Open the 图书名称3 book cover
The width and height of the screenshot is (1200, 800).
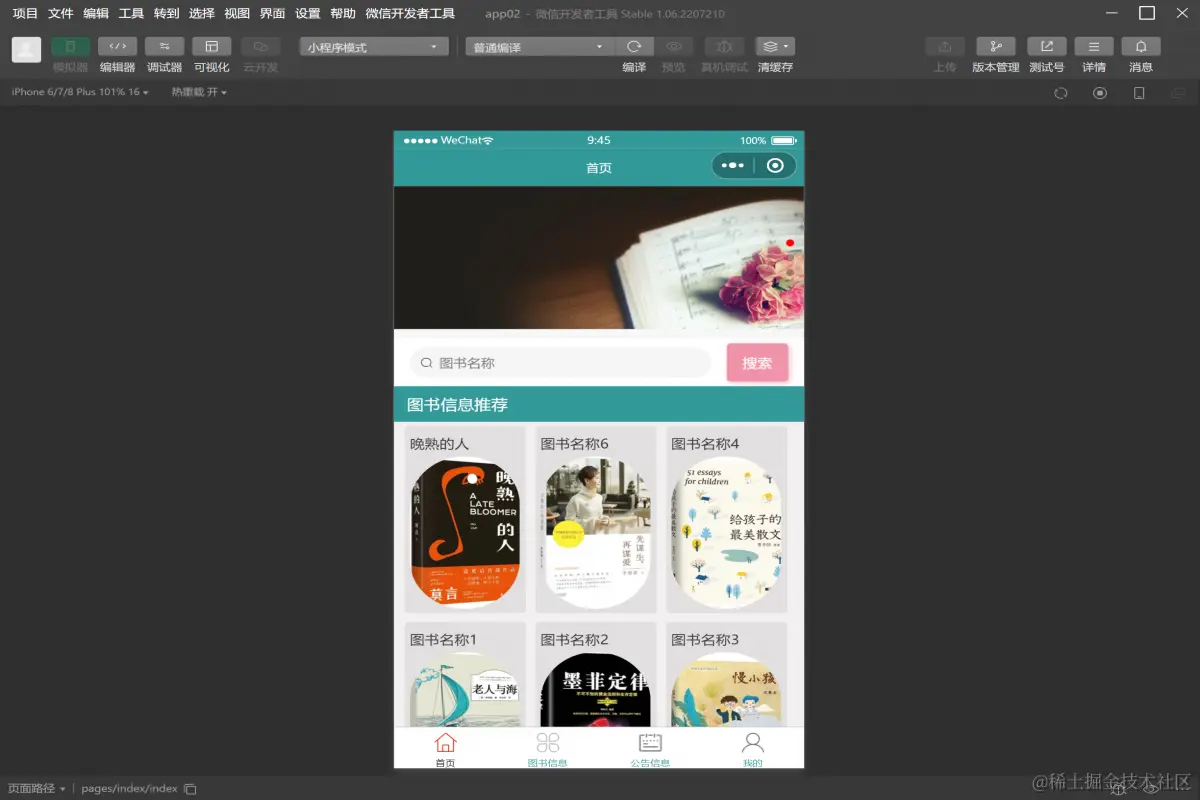(x=726, y=690)
